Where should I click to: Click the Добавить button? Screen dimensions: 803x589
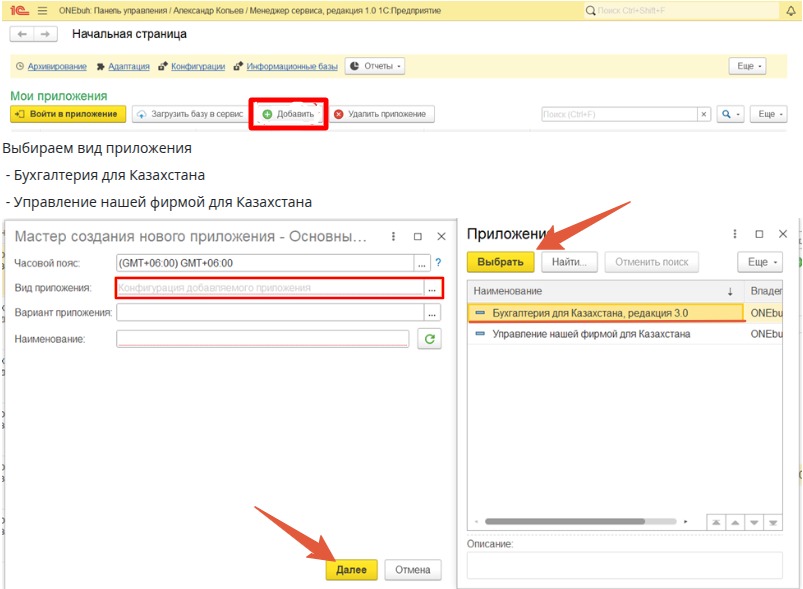(x=288, y=114)
